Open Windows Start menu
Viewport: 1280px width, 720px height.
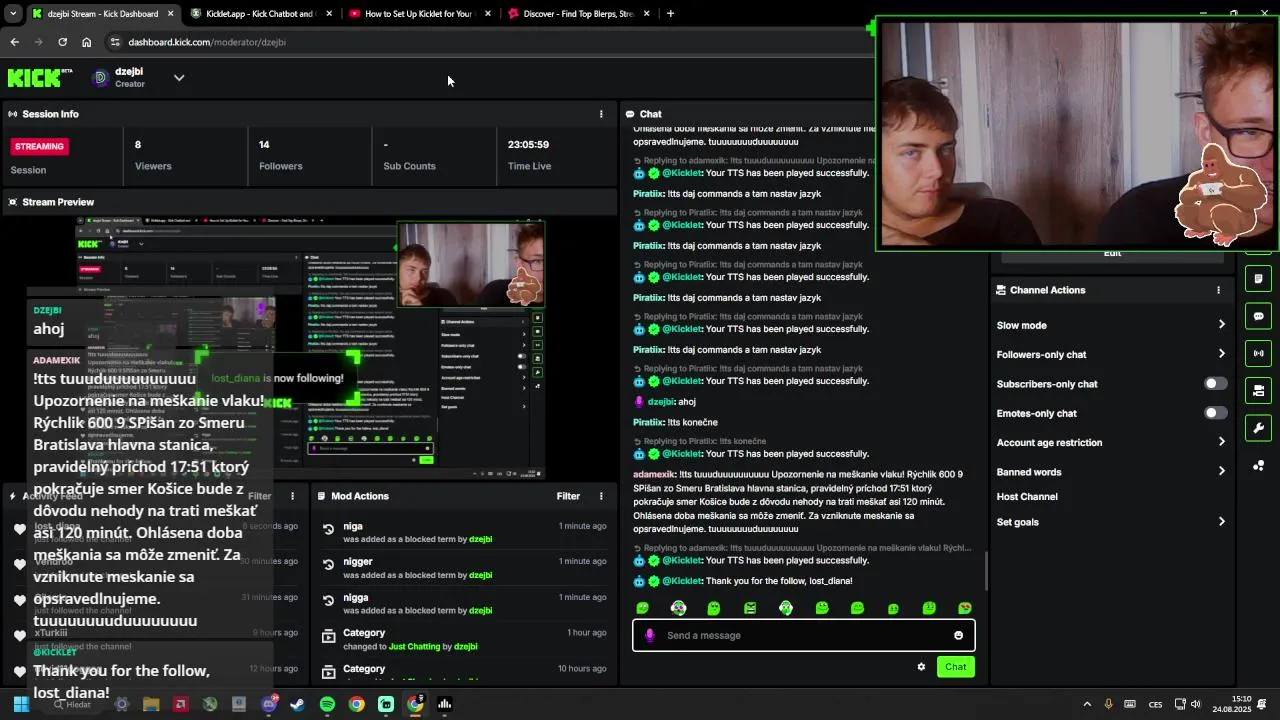(21, 704)
